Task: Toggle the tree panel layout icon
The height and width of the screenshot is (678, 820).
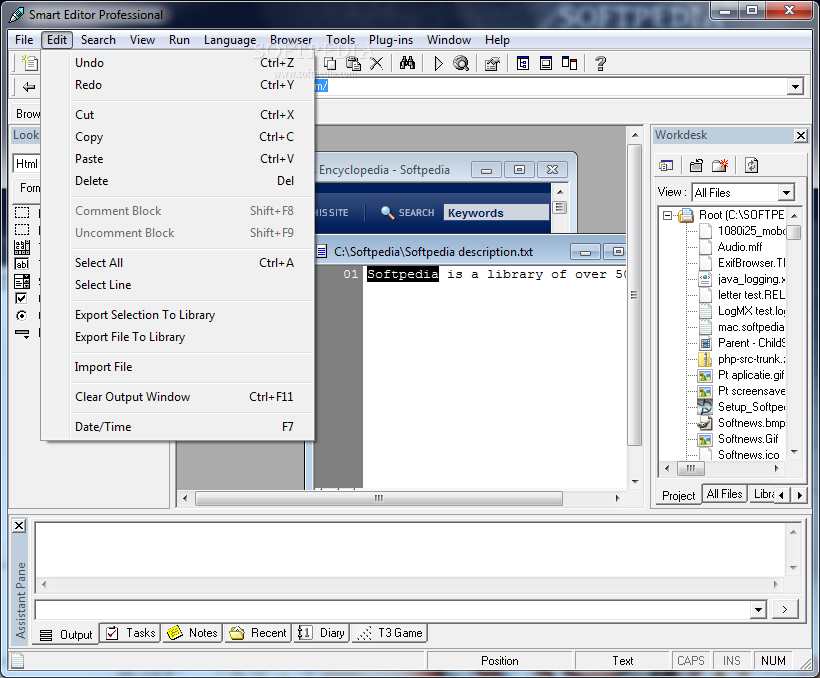Action: click(x=522, y=63)
